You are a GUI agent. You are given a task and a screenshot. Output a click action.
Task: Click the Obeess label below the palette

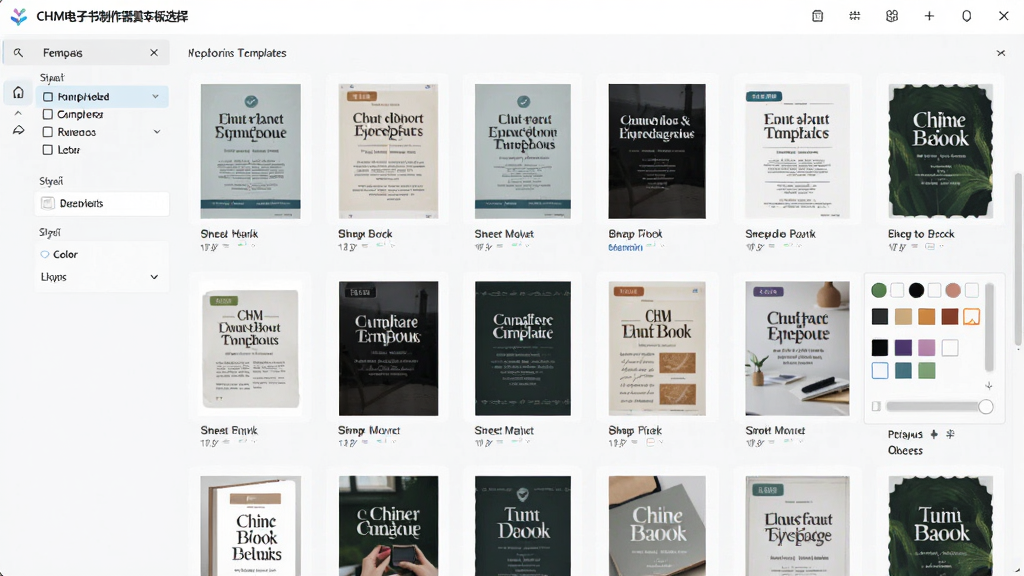click(905, 451)
